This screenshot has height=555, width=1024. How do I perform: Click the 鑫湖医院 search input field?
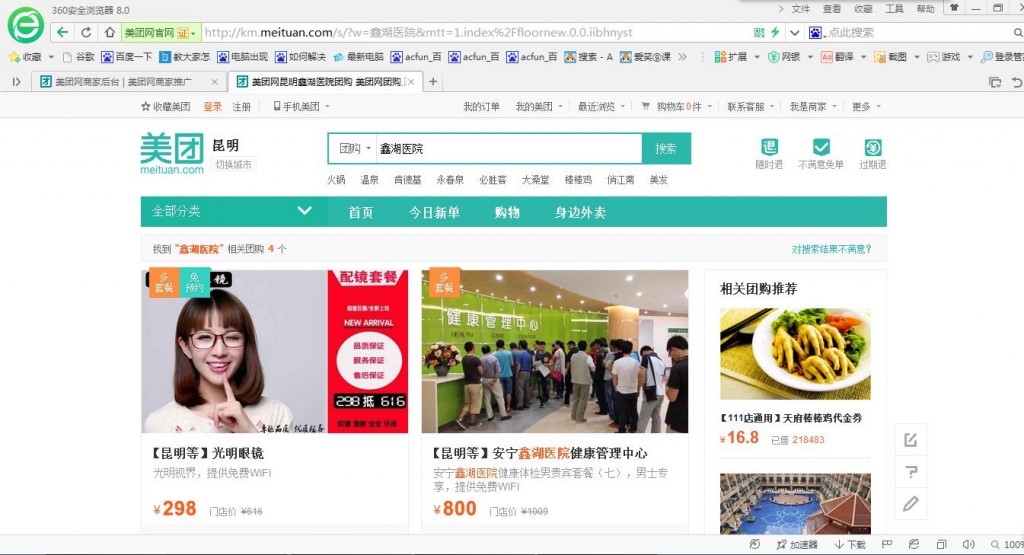[509, 149]
